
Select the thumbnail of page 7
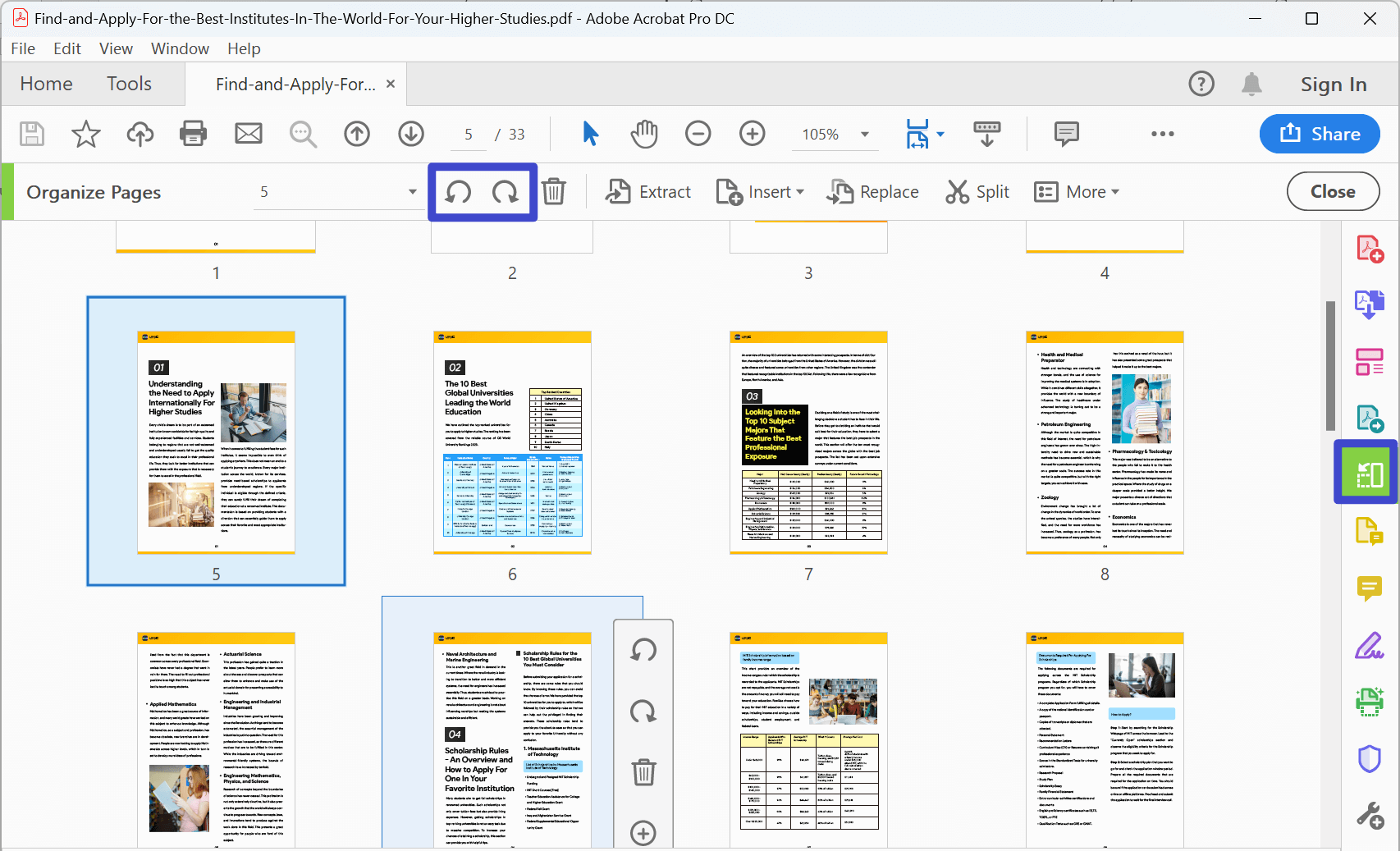808,443
